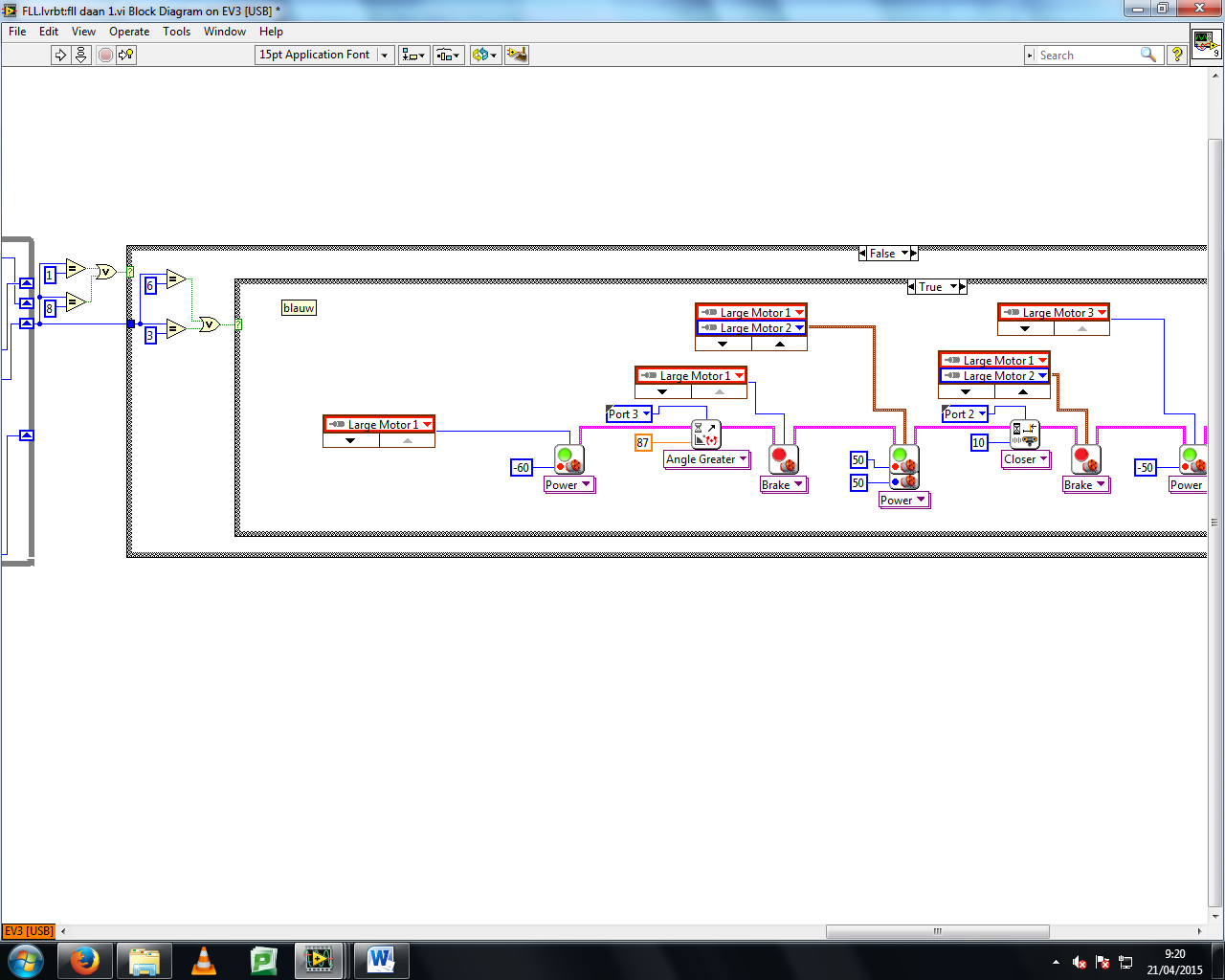Click the EV3 [USB] target status button
The width and height of the screenshot is (1225, 980).
click(x=29, y=931)
